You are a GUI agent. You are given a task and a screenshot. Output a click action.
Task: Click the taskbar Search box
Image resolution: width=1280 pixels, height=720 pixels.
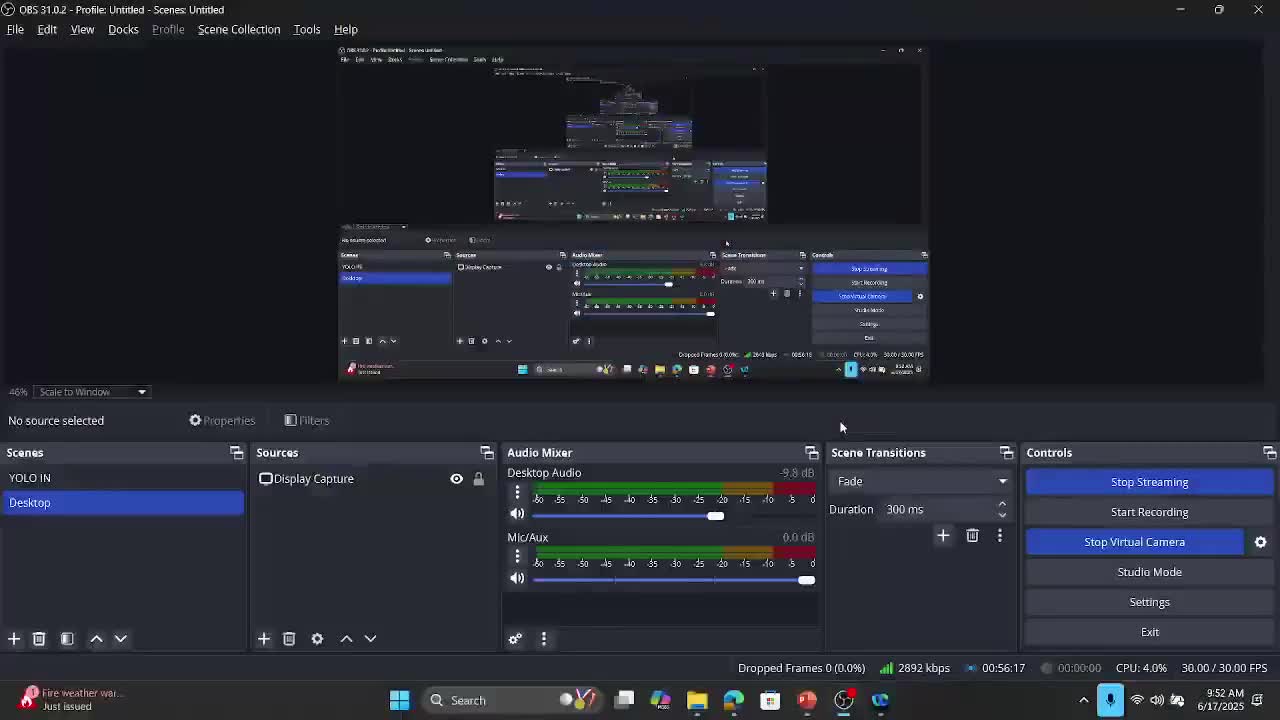tap(512, 700)
